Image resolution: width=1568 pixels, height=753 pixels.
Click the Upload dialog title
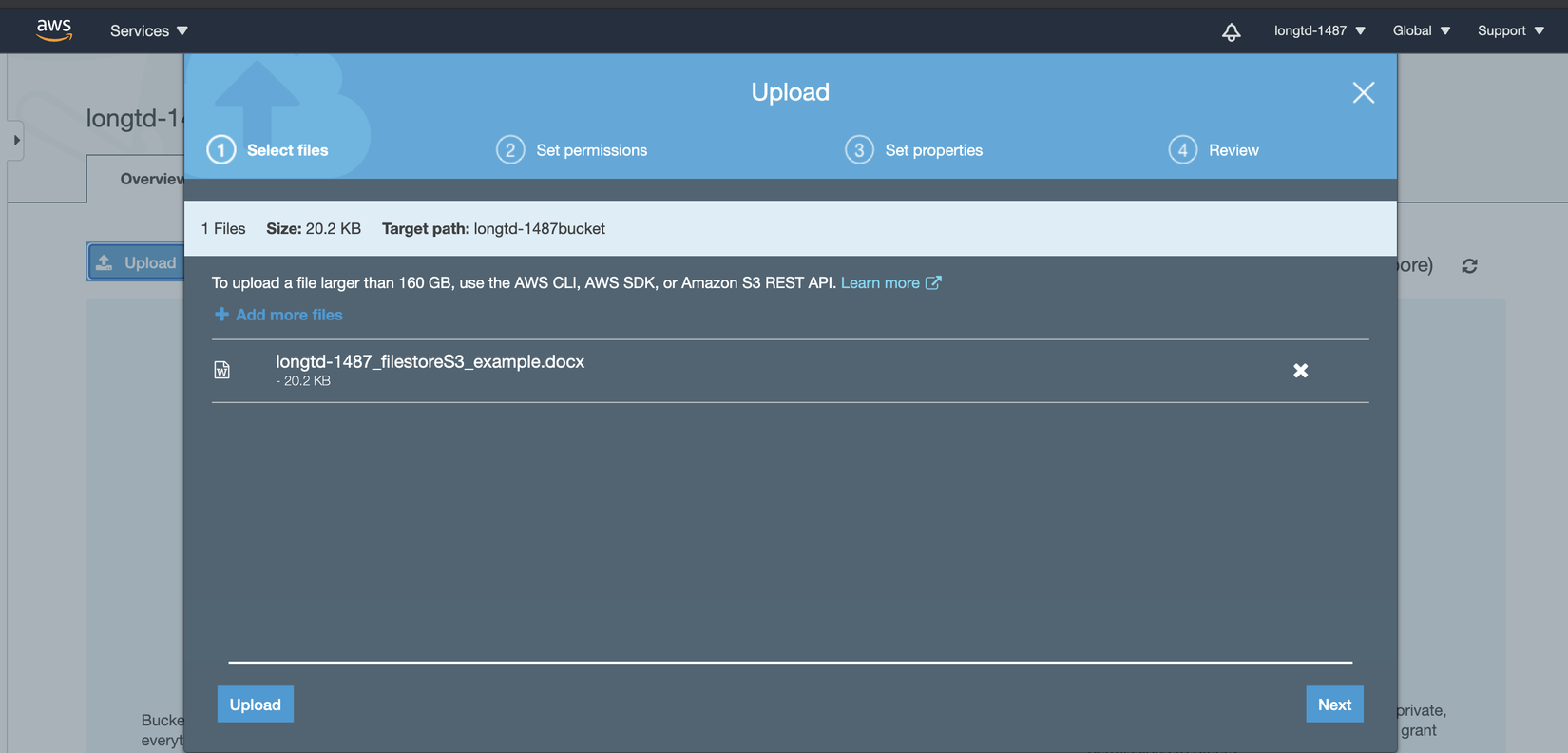pyautogui.click(x=791, y=92)
